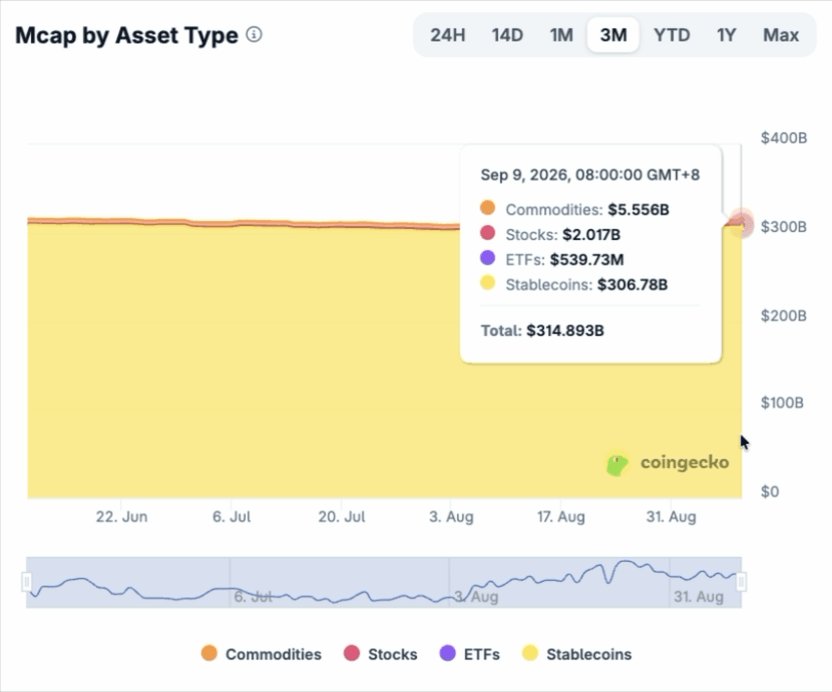Click the ETFs: $539.73M tooltip row
This screenshot has width=832, height=692.
tap(552, 259)
